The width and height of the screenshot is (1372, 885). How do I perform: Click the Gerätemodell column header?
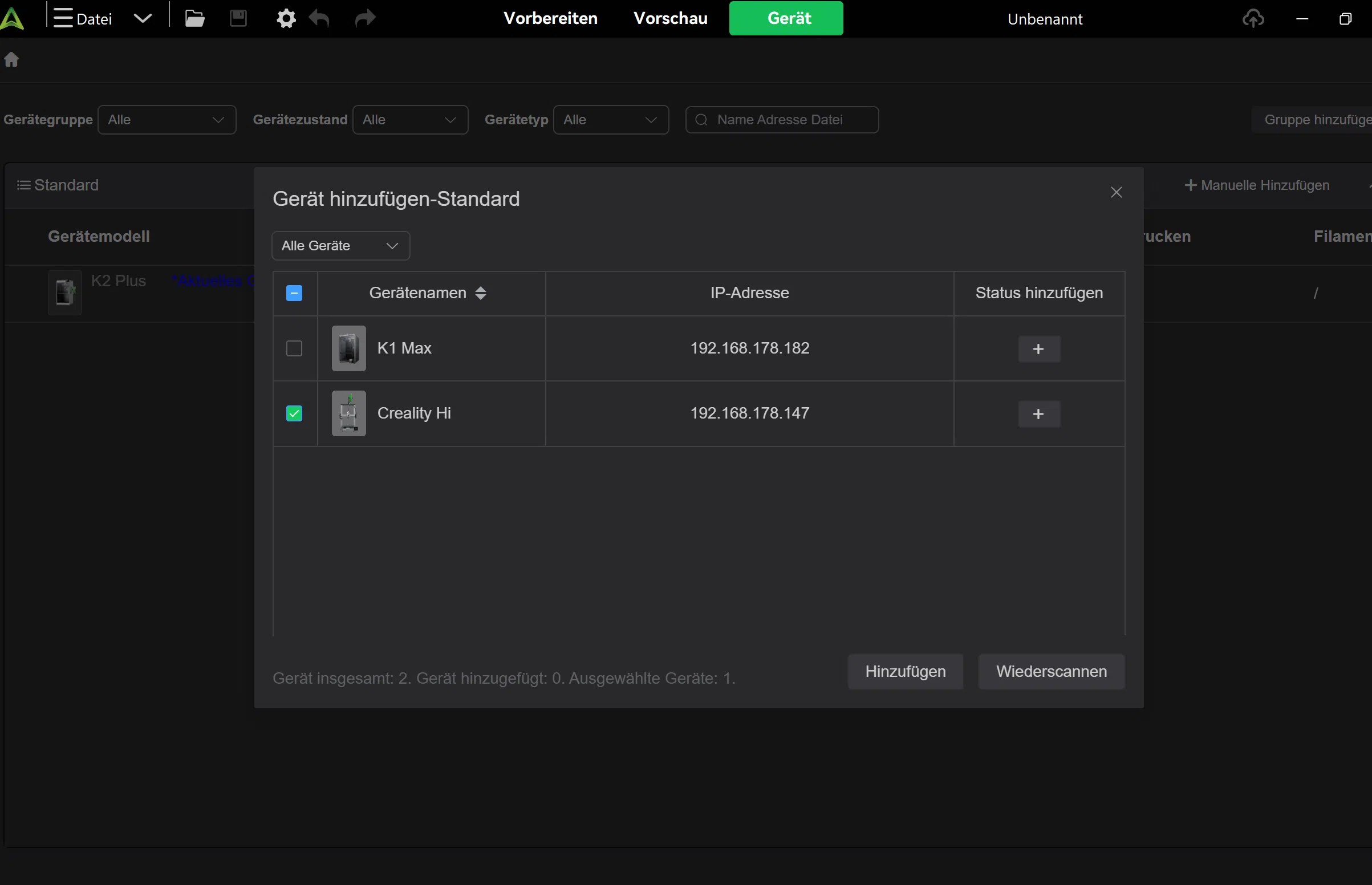[99, 236]
